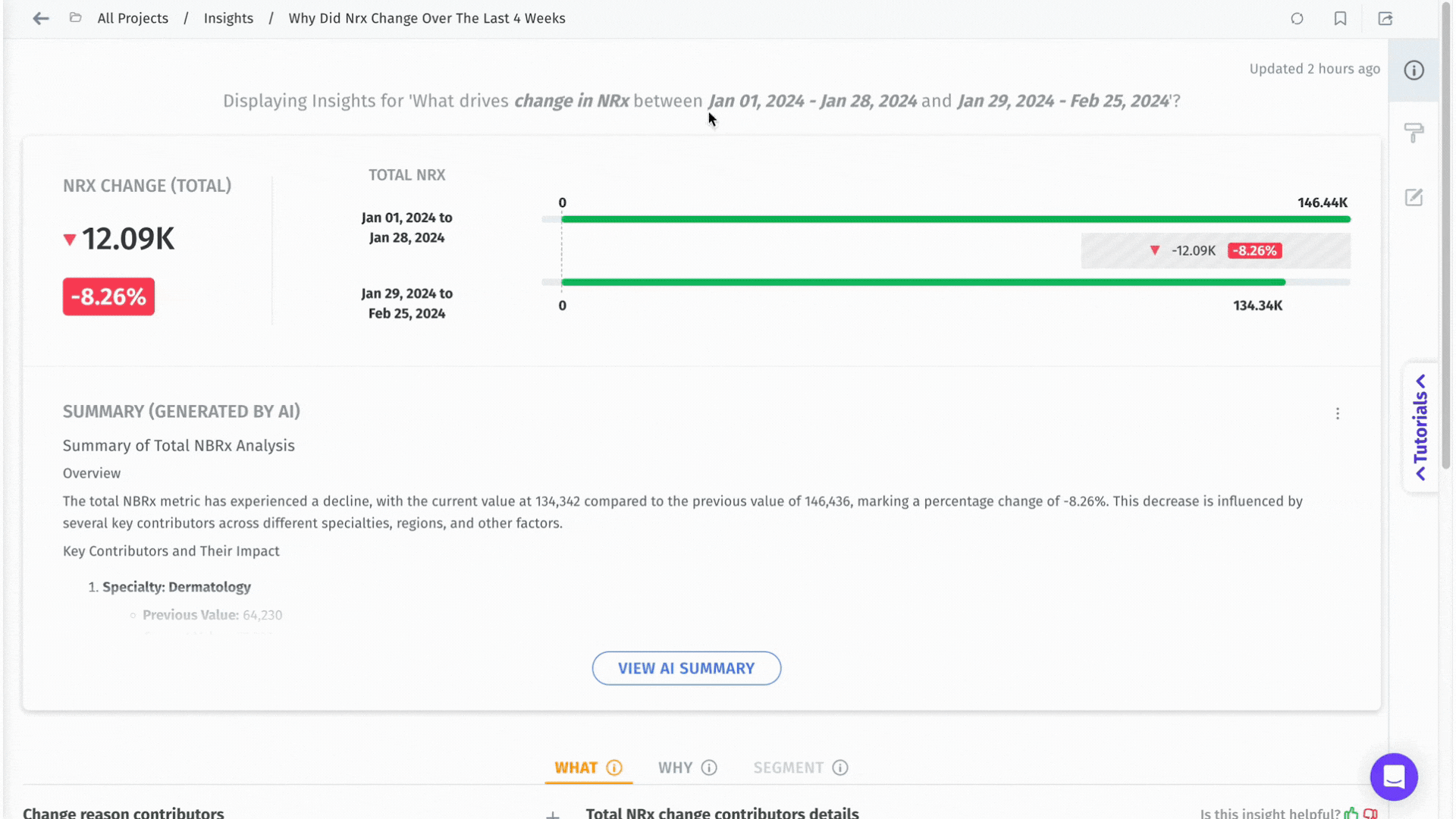1456x819 pixels.
Task: Click the back arrow icon
Action: pyautogui.click(x=41, y=18)
